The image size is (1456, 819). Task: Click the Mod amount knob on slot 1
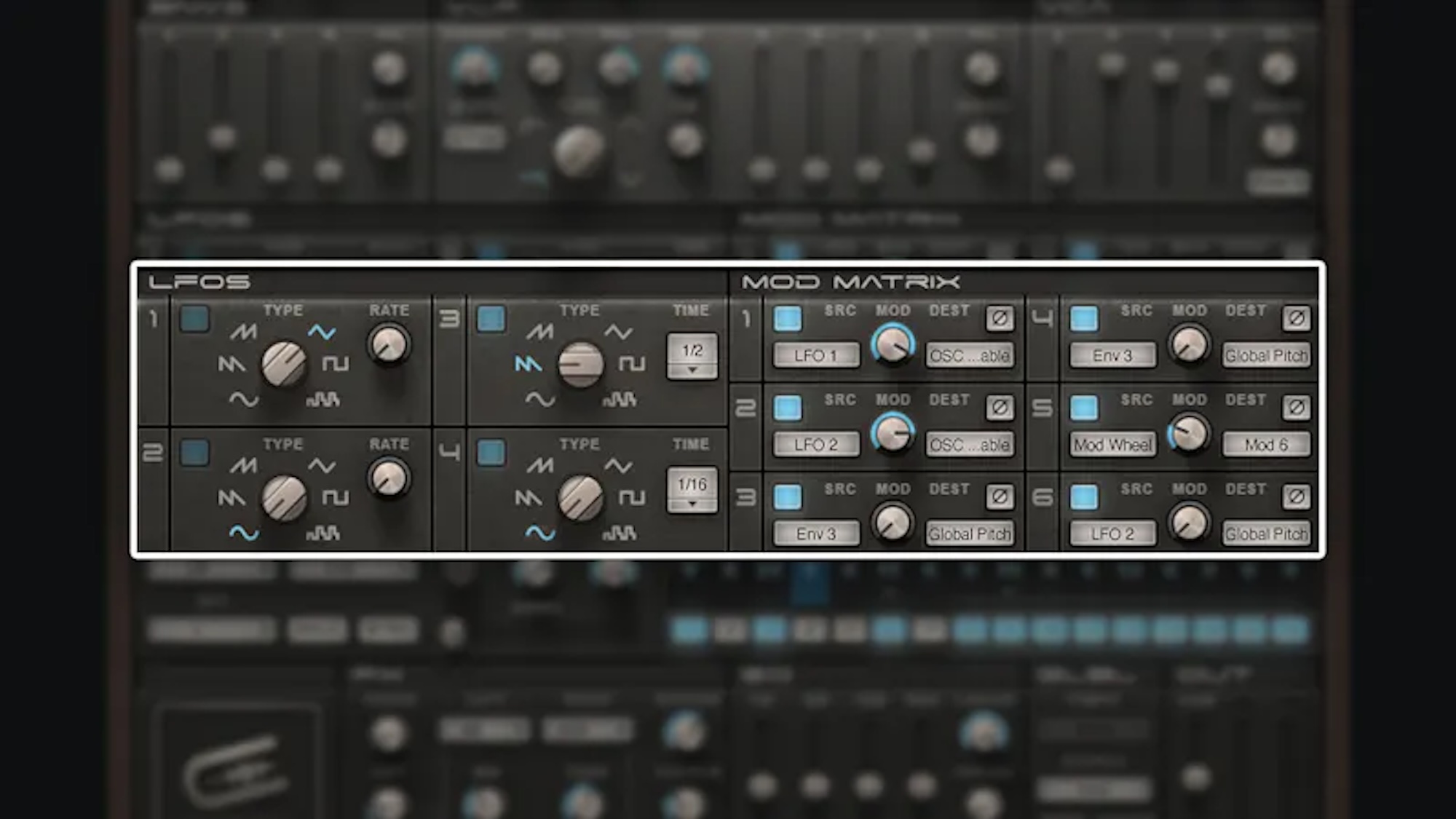click(x=893, y=344)
